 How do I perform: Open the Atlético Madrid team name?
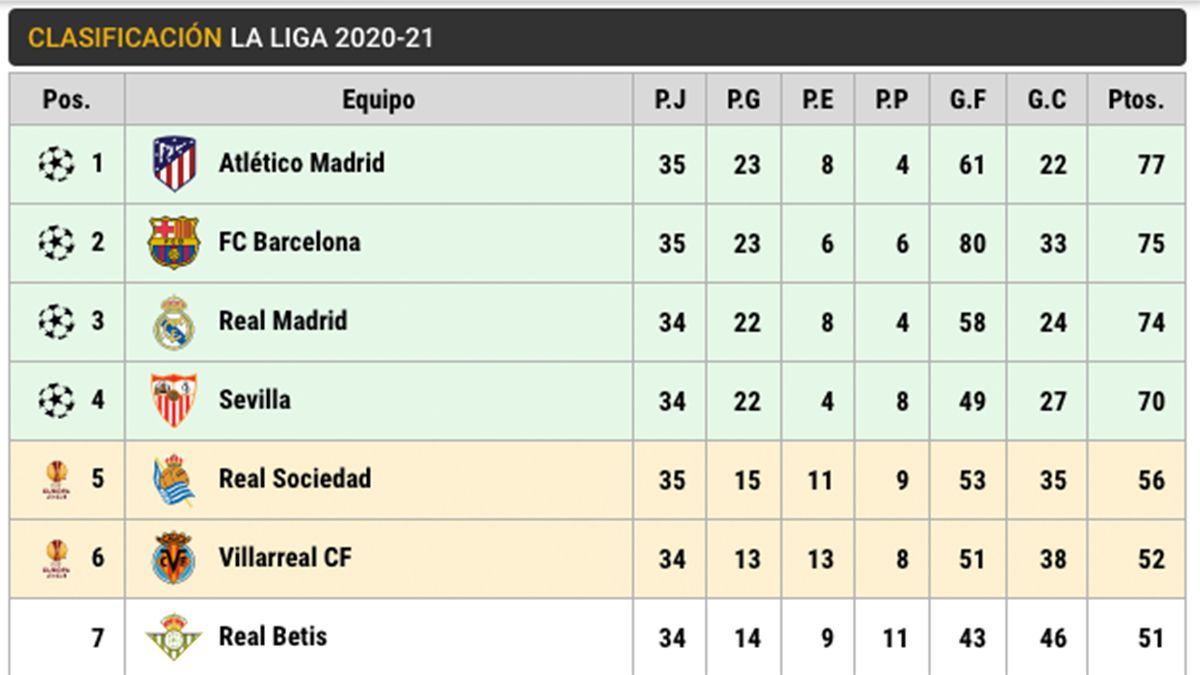coord(301,163)
